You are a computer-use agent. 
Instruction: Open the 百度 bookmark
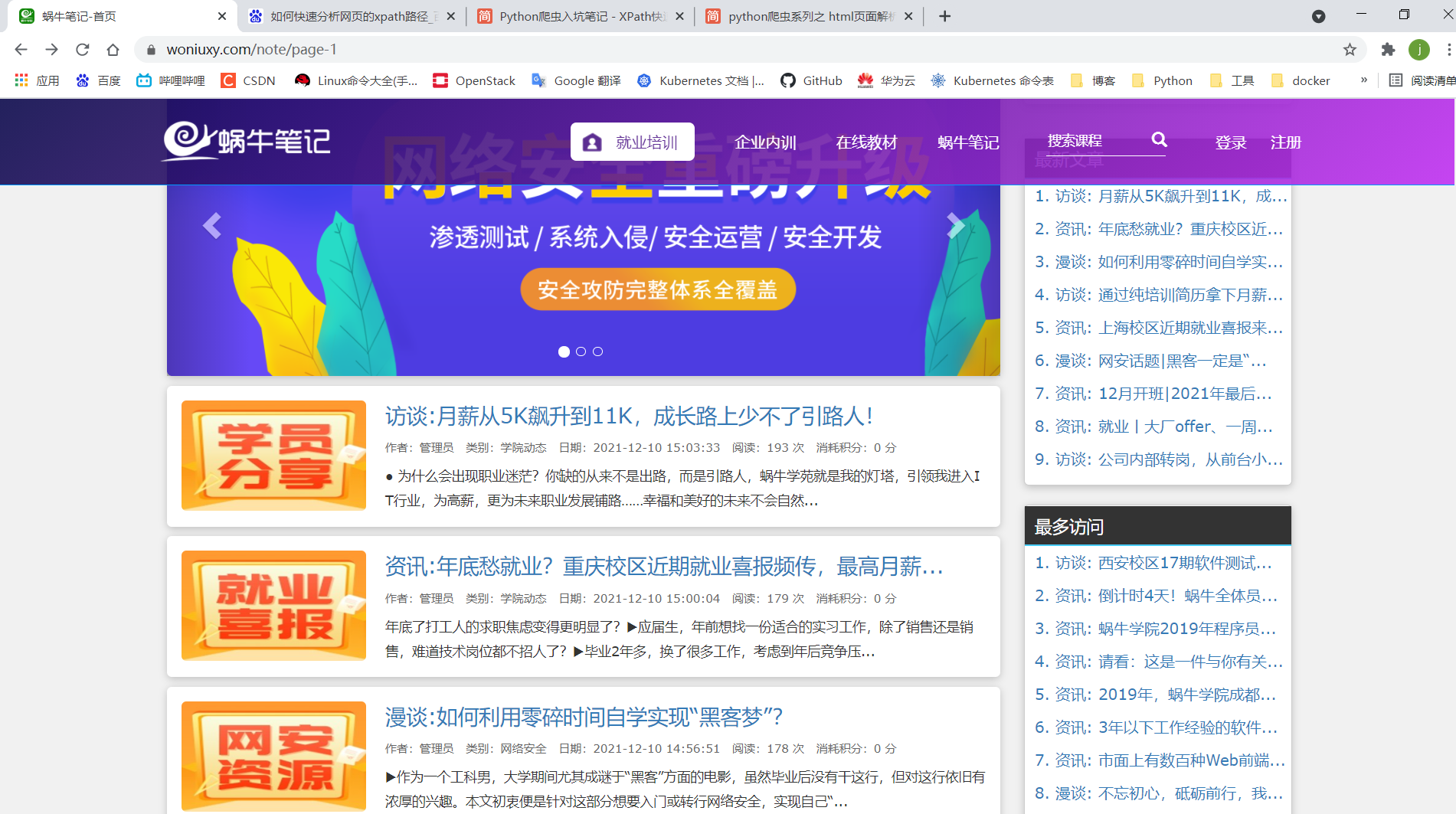pyautogui.click(x=98, y=80)
